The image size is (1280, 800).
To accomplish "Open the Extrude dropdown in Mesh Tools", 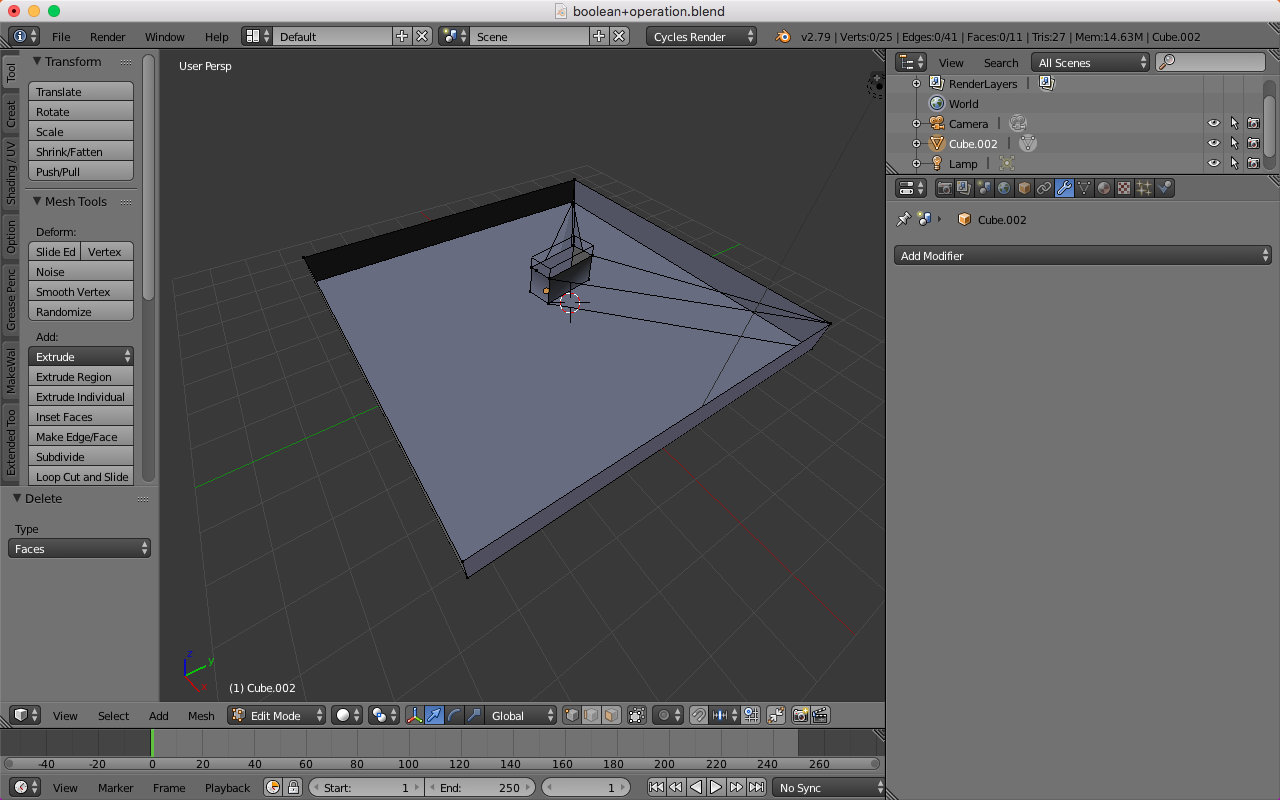I will coord(81,356).
